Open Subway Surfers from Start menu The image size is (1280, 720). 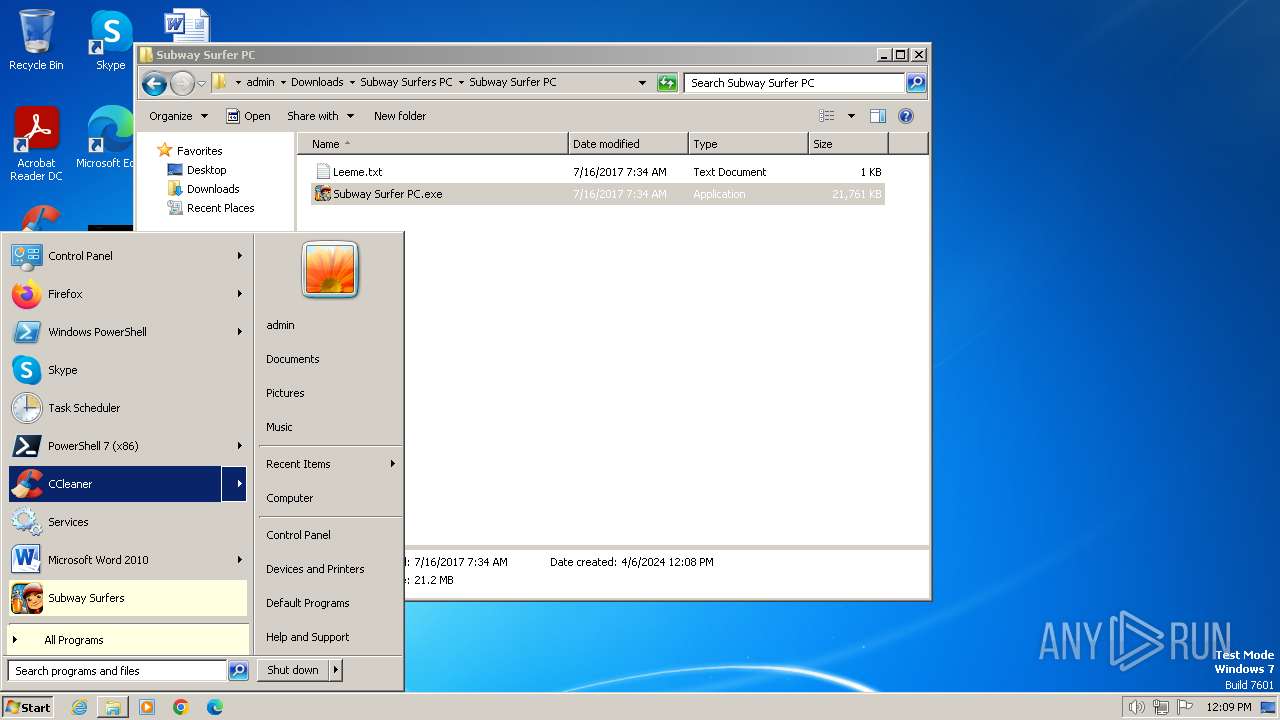click(86, 598)
